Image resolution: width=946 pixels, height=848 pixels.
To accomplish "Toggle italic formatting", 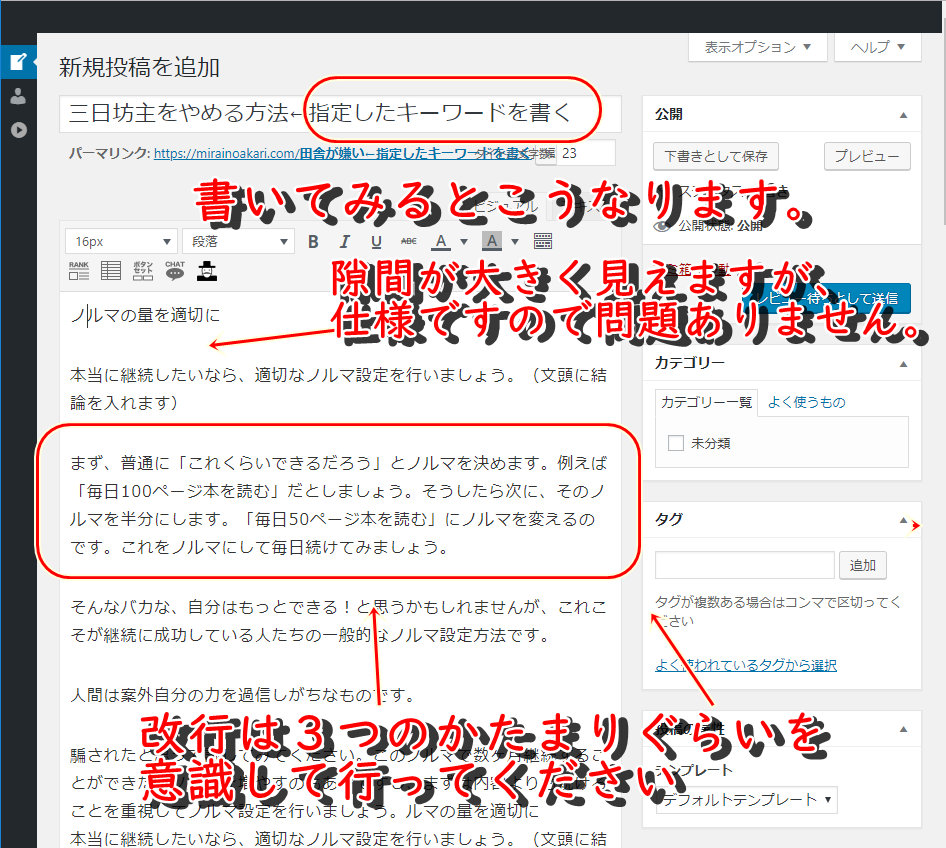I will (x=344, y=242).
